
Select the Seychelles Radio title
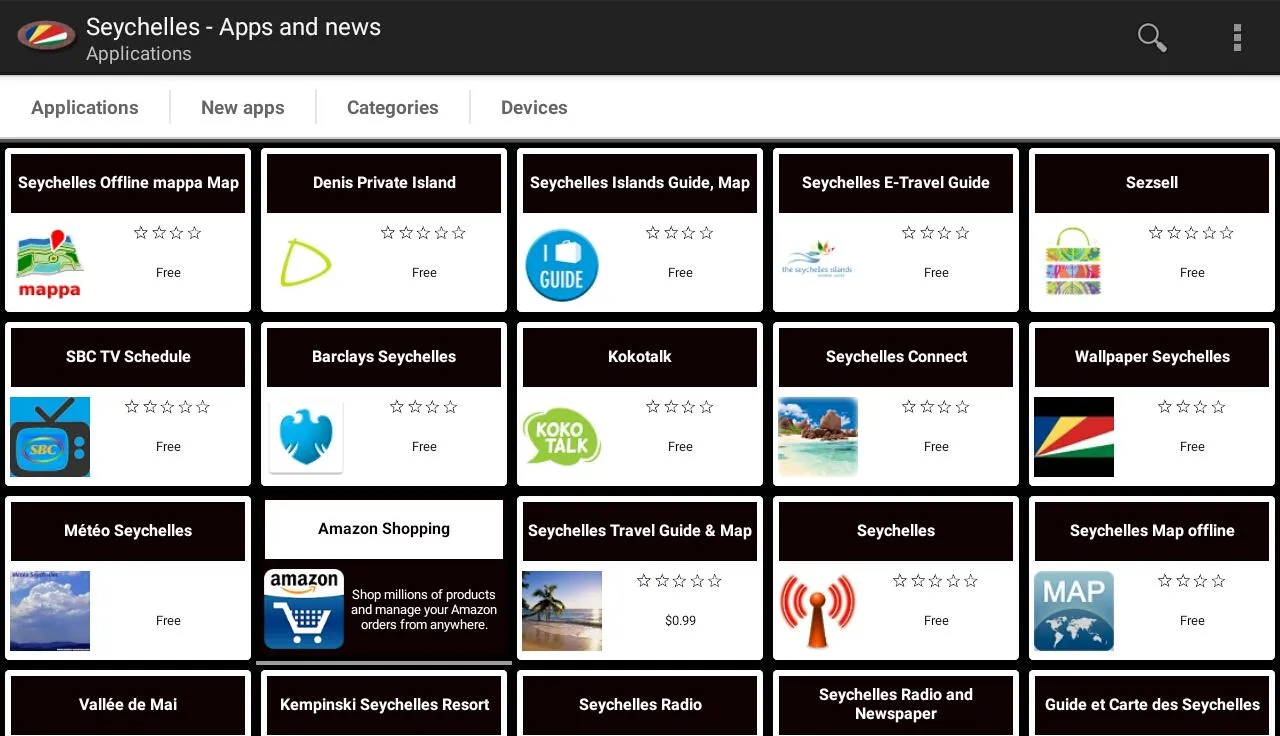[x=640, y=705]
